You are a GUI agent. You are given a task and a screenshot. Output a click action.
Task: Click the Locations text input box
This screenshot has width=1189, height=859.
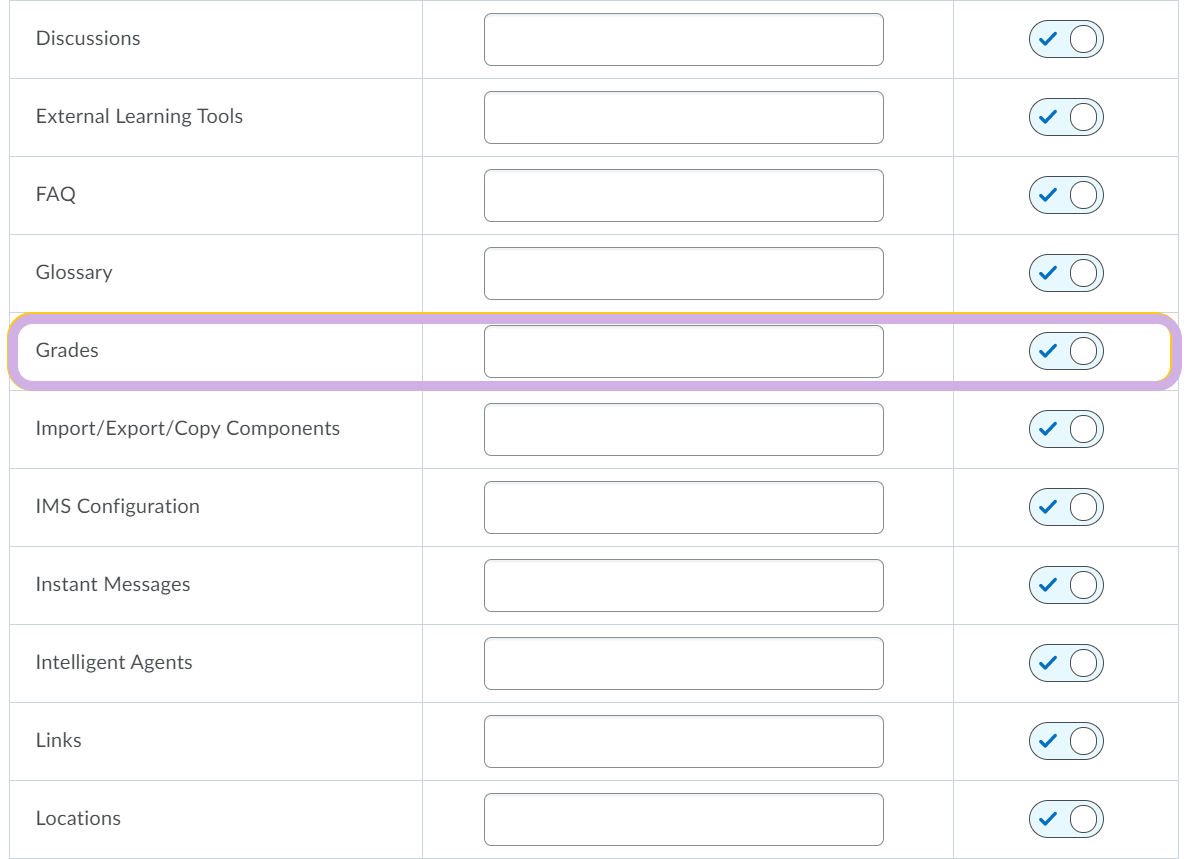tap(683, 820)
